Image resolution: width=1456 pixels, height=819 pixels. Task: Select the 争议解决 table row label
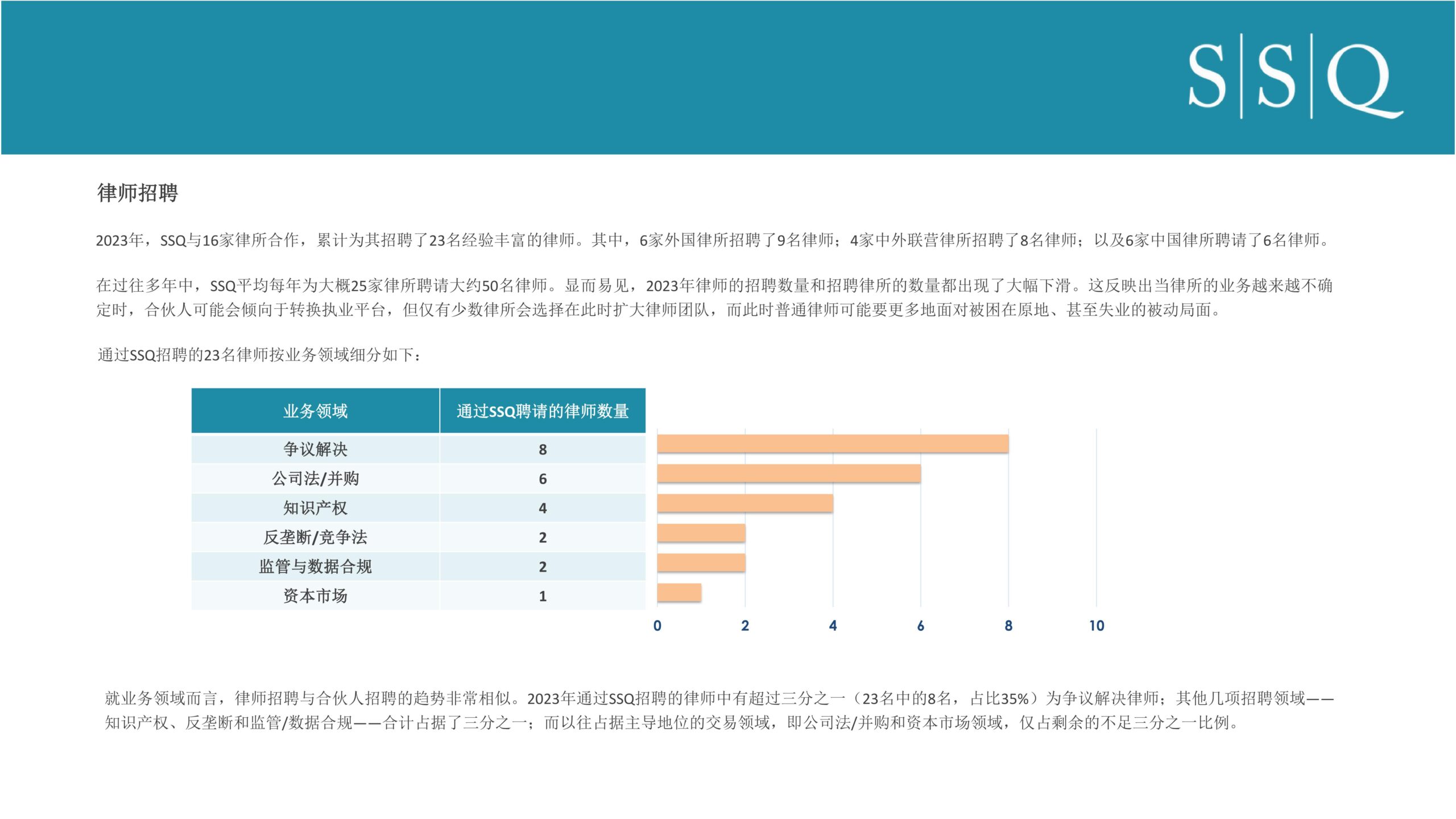point(315,449)
